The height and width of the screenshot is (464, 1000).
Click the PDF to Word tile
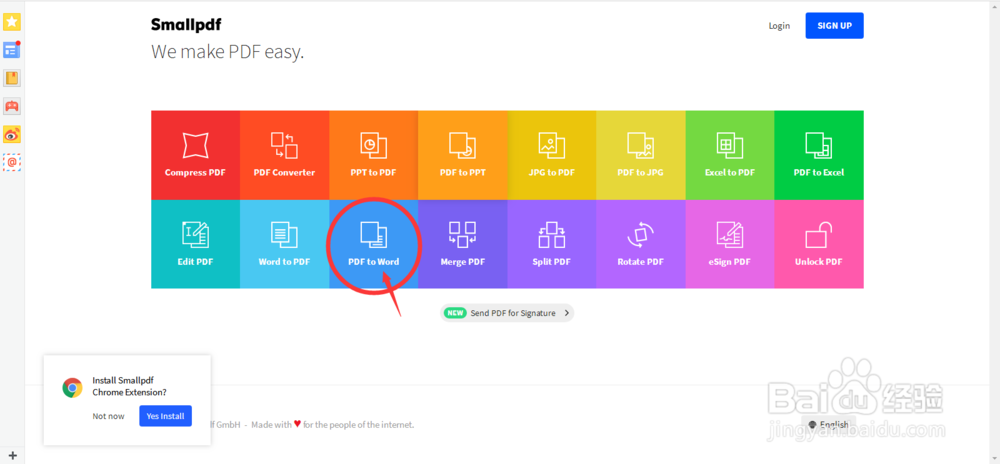(x=374, y=244)
